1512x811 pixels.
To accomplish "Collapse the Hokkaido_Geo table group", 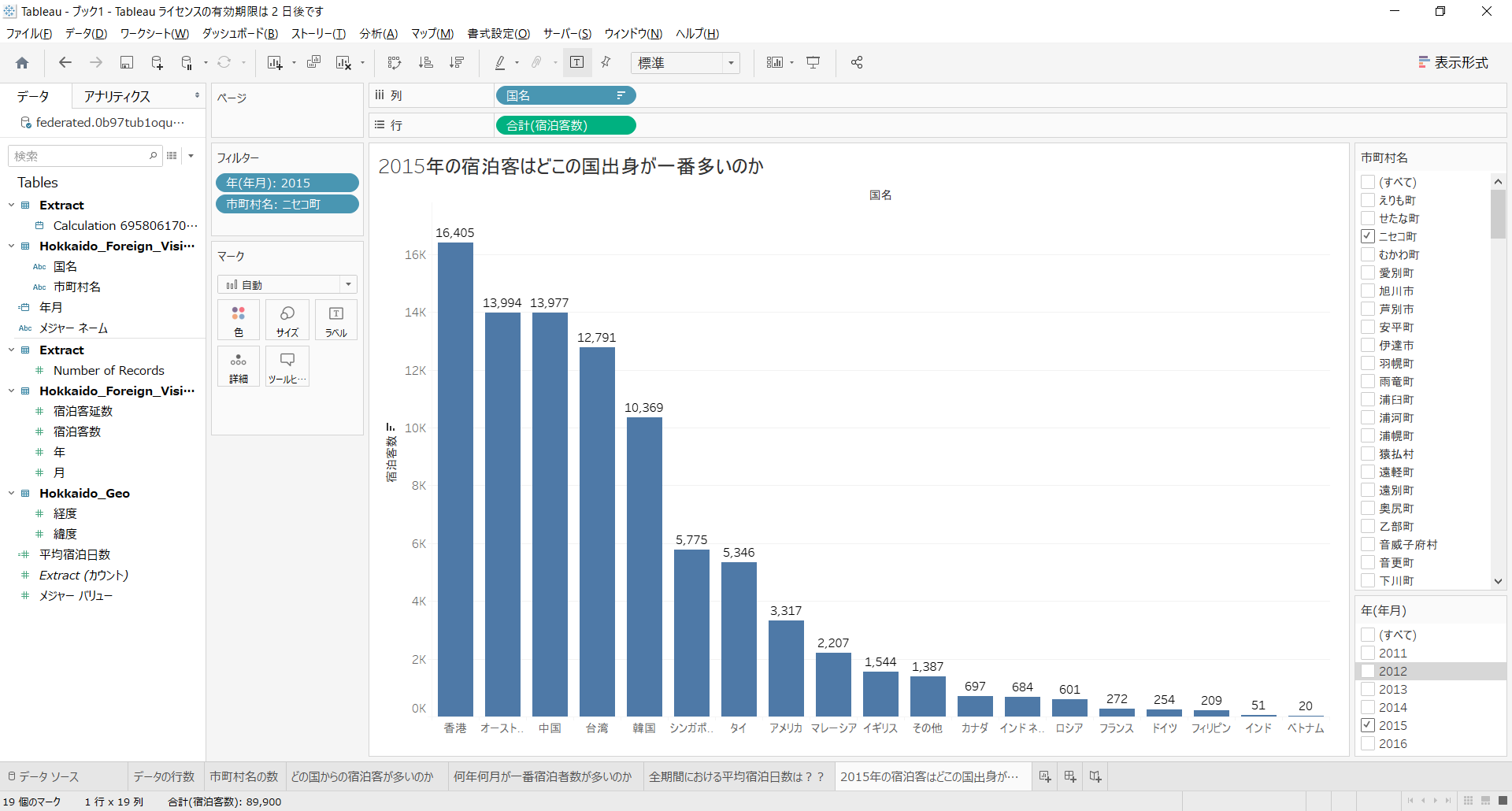I will tap(12, 494).
